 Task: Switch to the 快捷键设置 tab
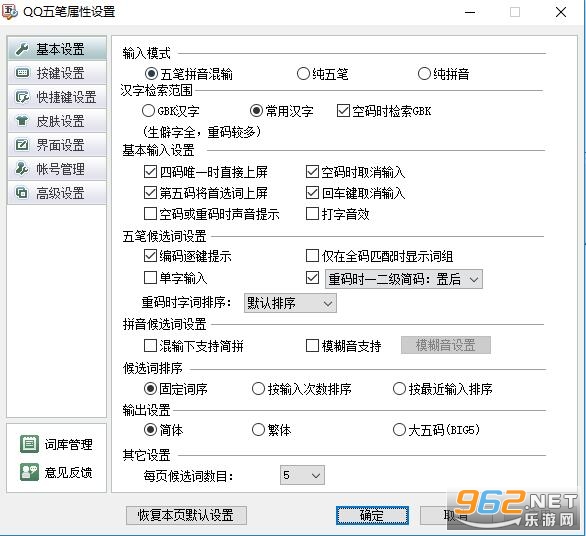point(57,97)
